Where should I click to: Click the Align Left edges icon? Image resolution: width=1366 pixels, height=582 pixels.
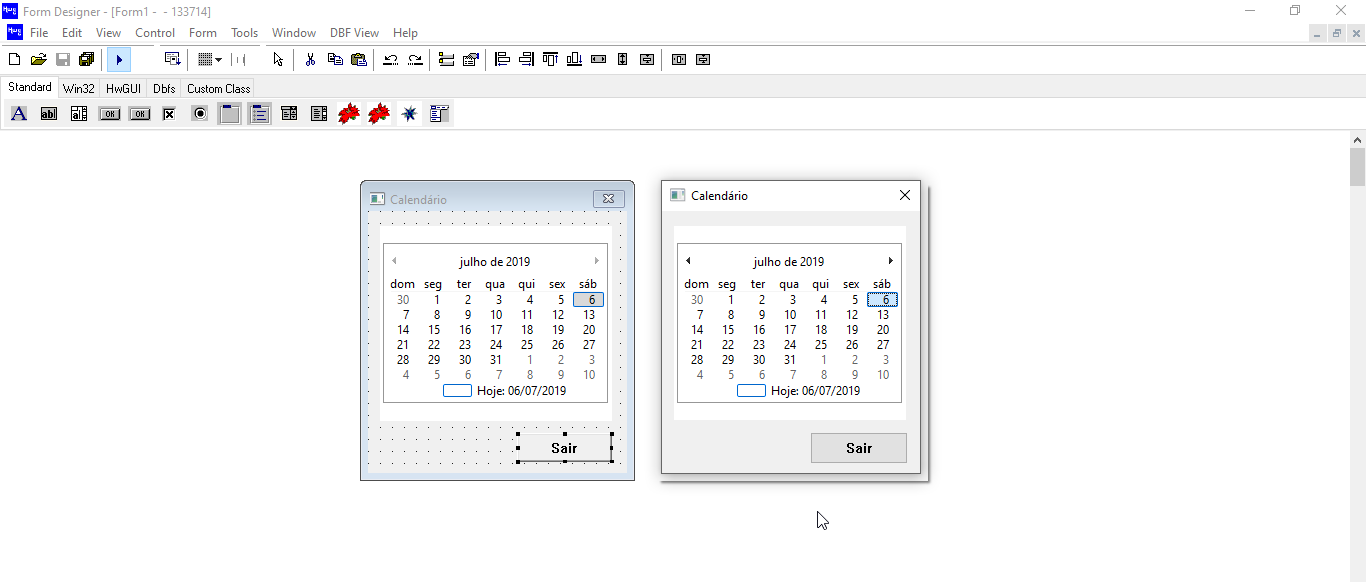(x=502, y=60)
